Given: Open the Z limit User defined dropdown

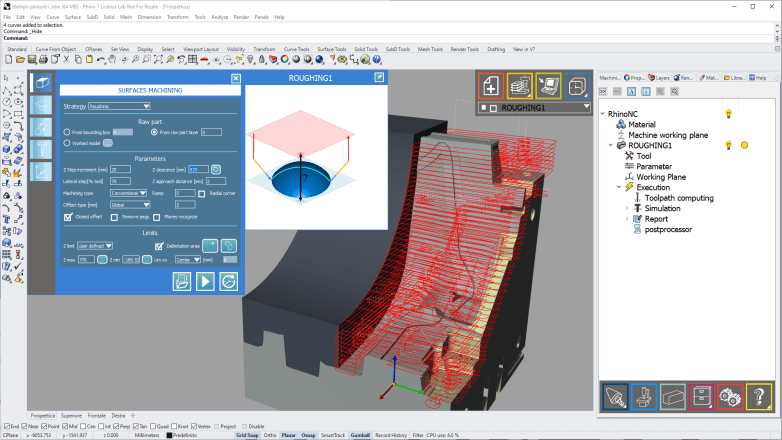Looking at the screenshot, I should click(95, 246).
